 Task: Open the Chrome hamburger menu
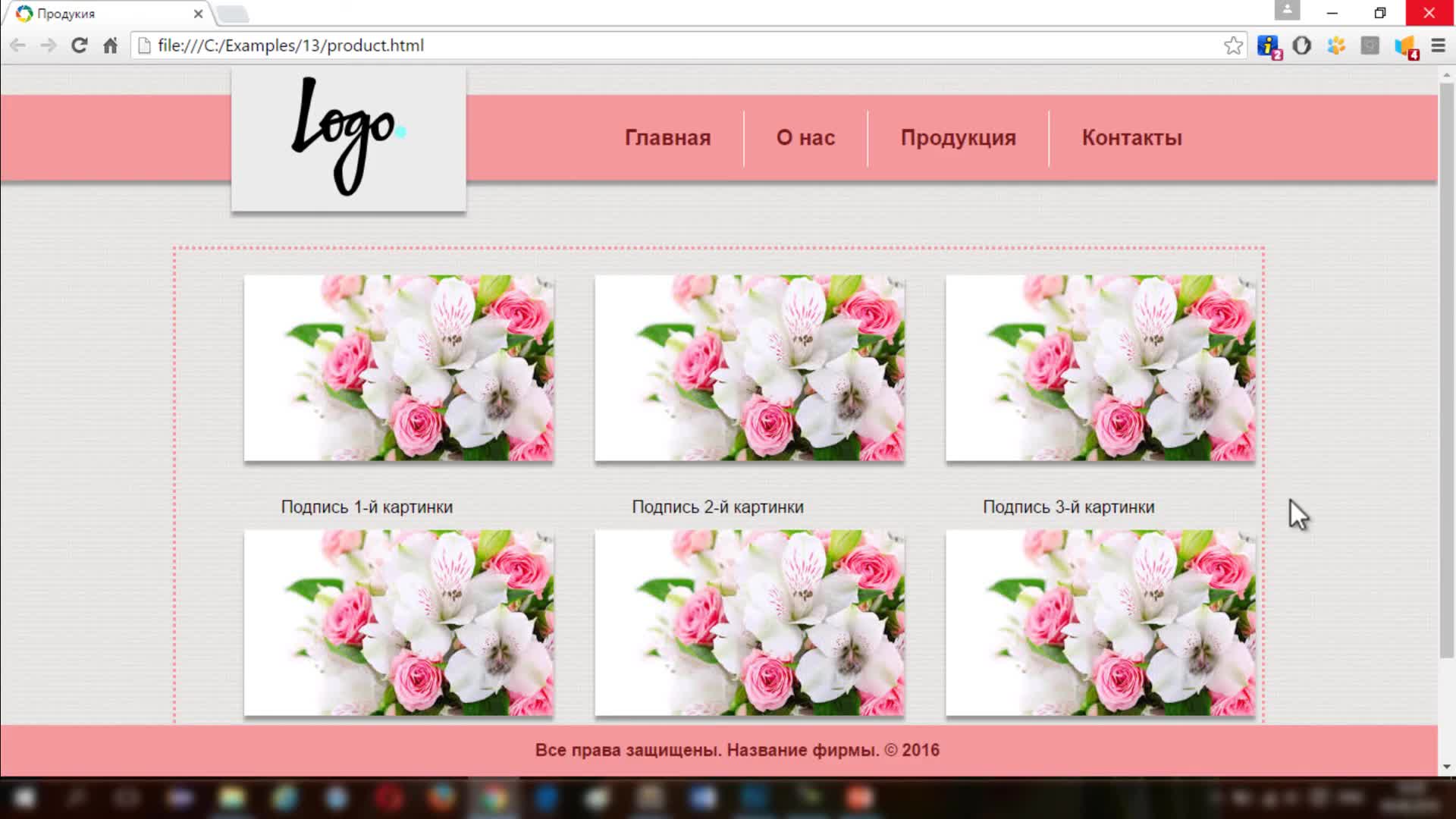pos(1439,45)
